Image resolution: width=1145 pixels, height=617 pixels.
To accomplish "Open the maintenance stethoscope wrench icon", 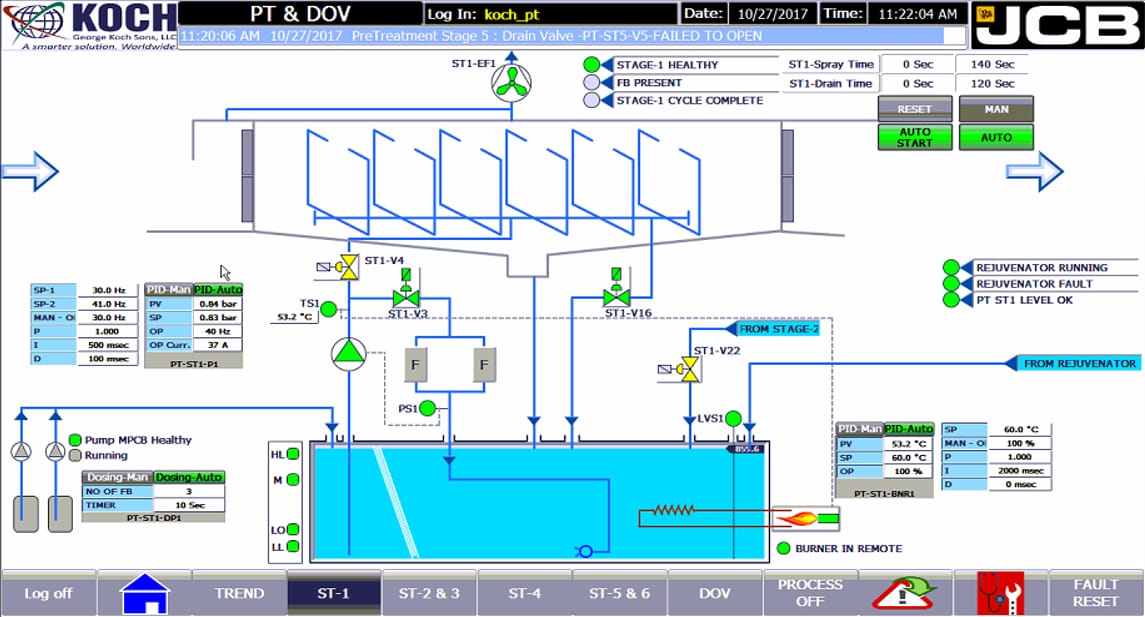I will (x=1001, y=594).
